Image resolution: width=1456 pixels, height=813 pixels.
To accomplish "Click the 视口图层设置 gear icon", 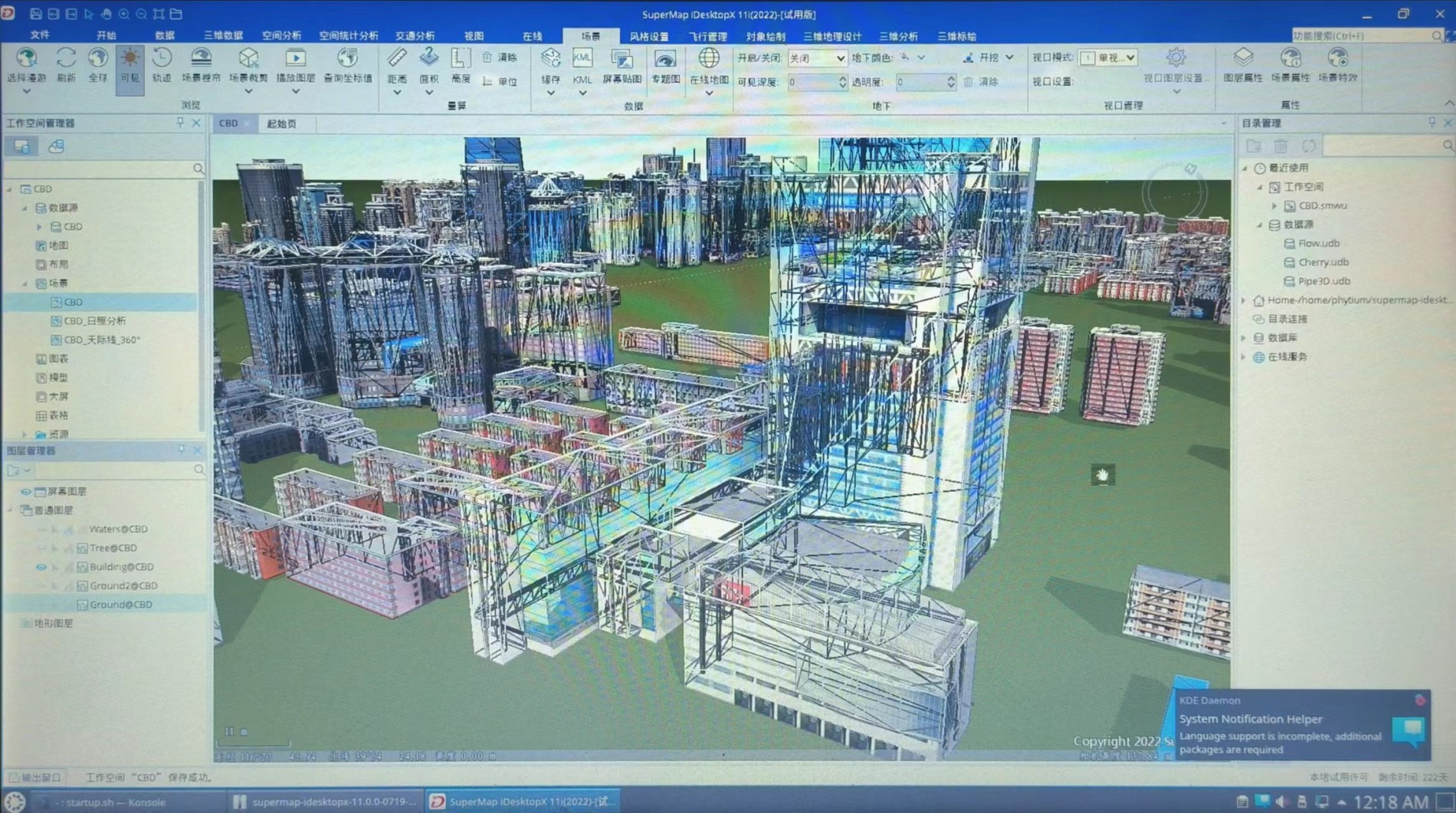I will [x=1176, y=58].
